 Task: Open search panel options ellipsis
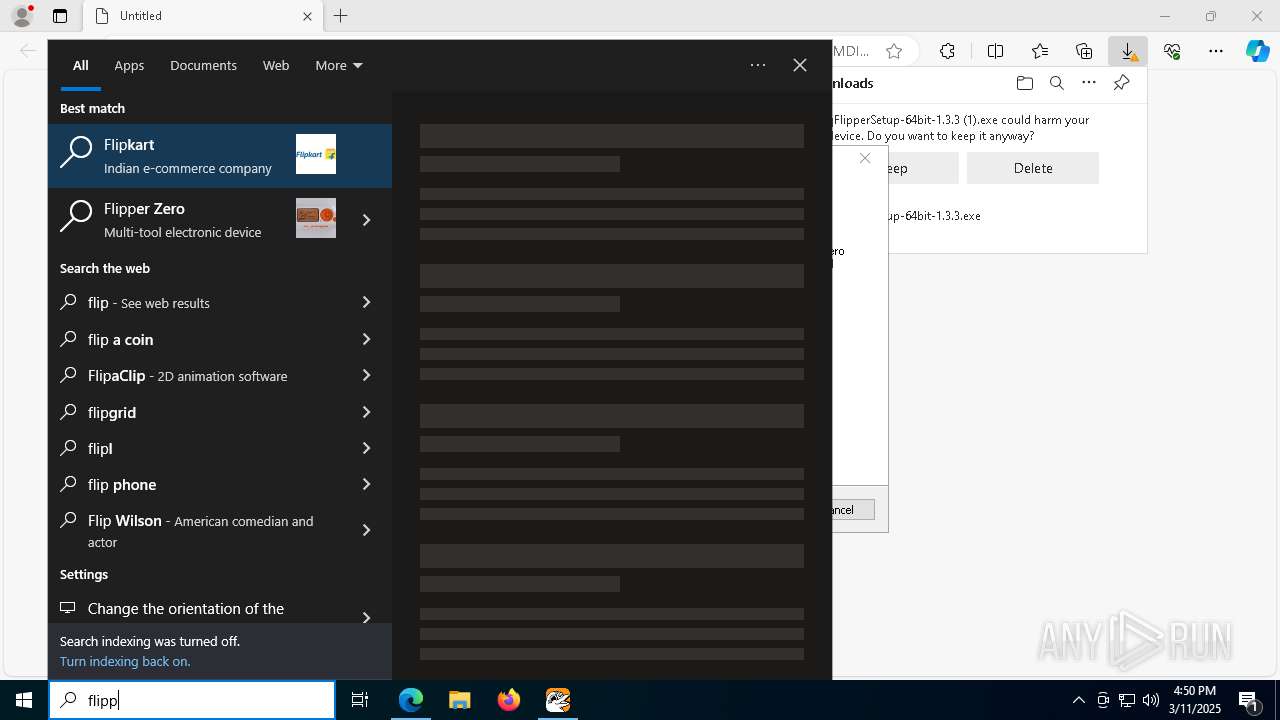point(758,65)
